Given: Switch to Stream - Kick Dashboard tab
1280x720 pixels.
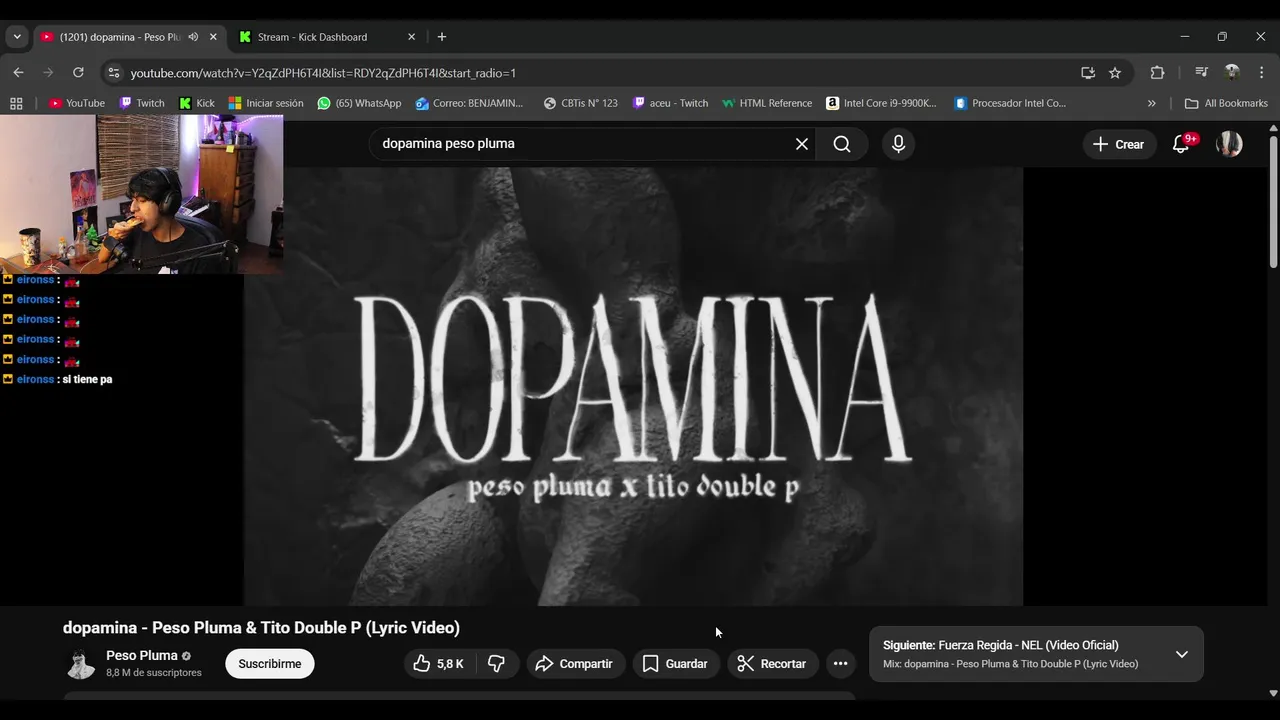Looking at the screenshot, I should click(x=323, y=37).
